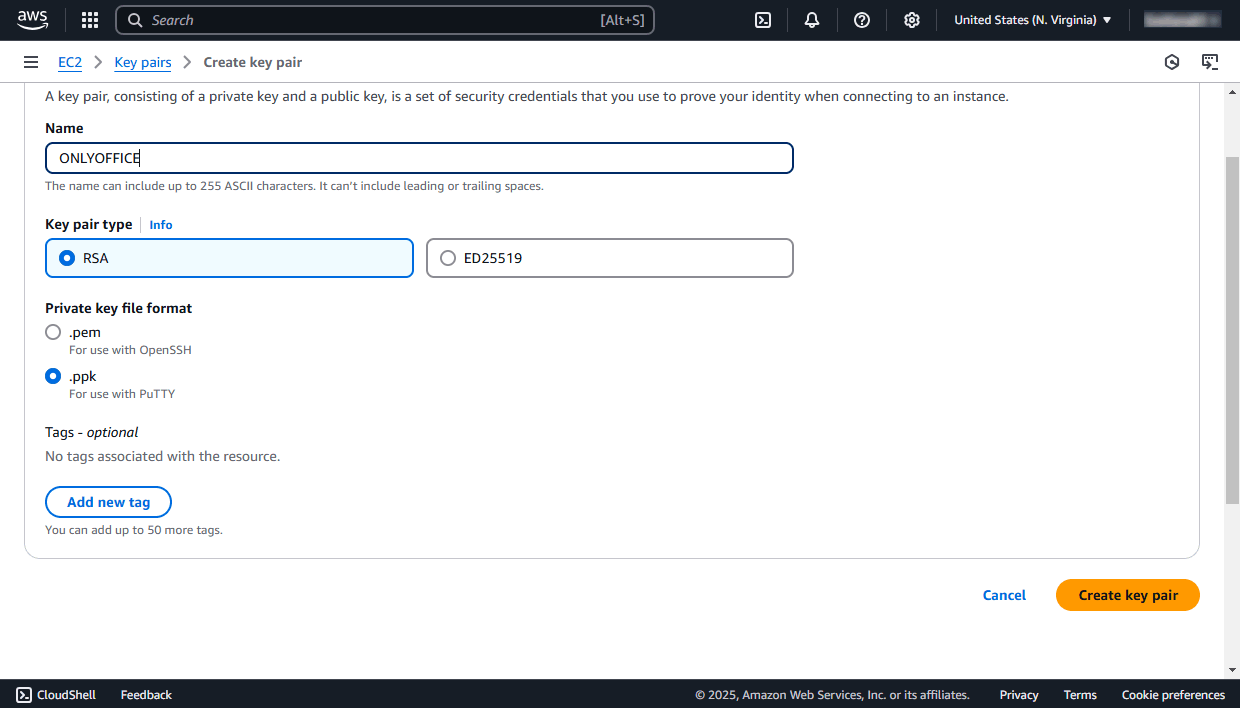The width and height of the screenshot is (1240, 708).
Task: Click the Add new tag button
Action: (x=108, y=501)
